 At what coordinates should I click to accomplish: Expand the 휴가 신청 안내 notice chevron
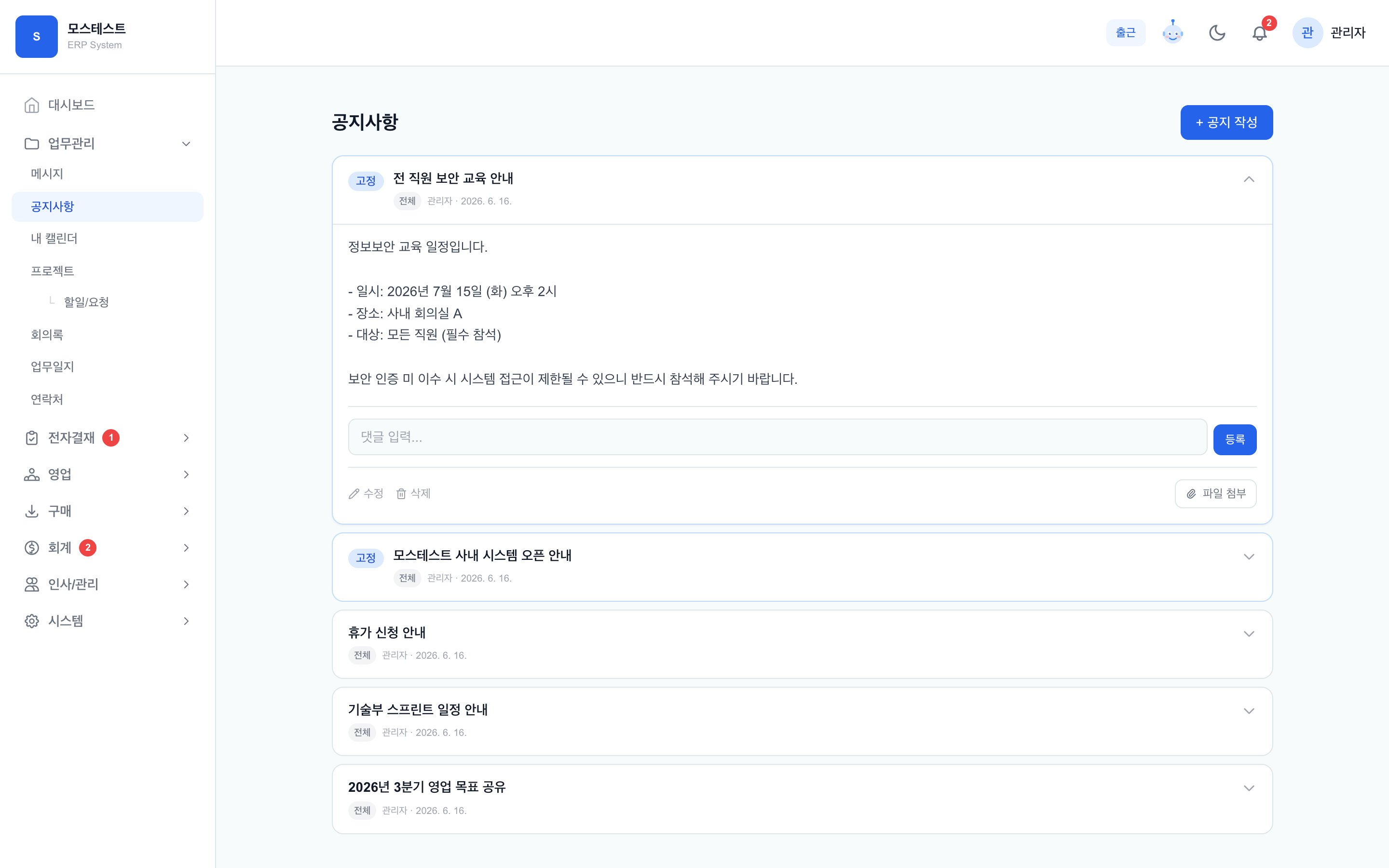click(1248, 634)
